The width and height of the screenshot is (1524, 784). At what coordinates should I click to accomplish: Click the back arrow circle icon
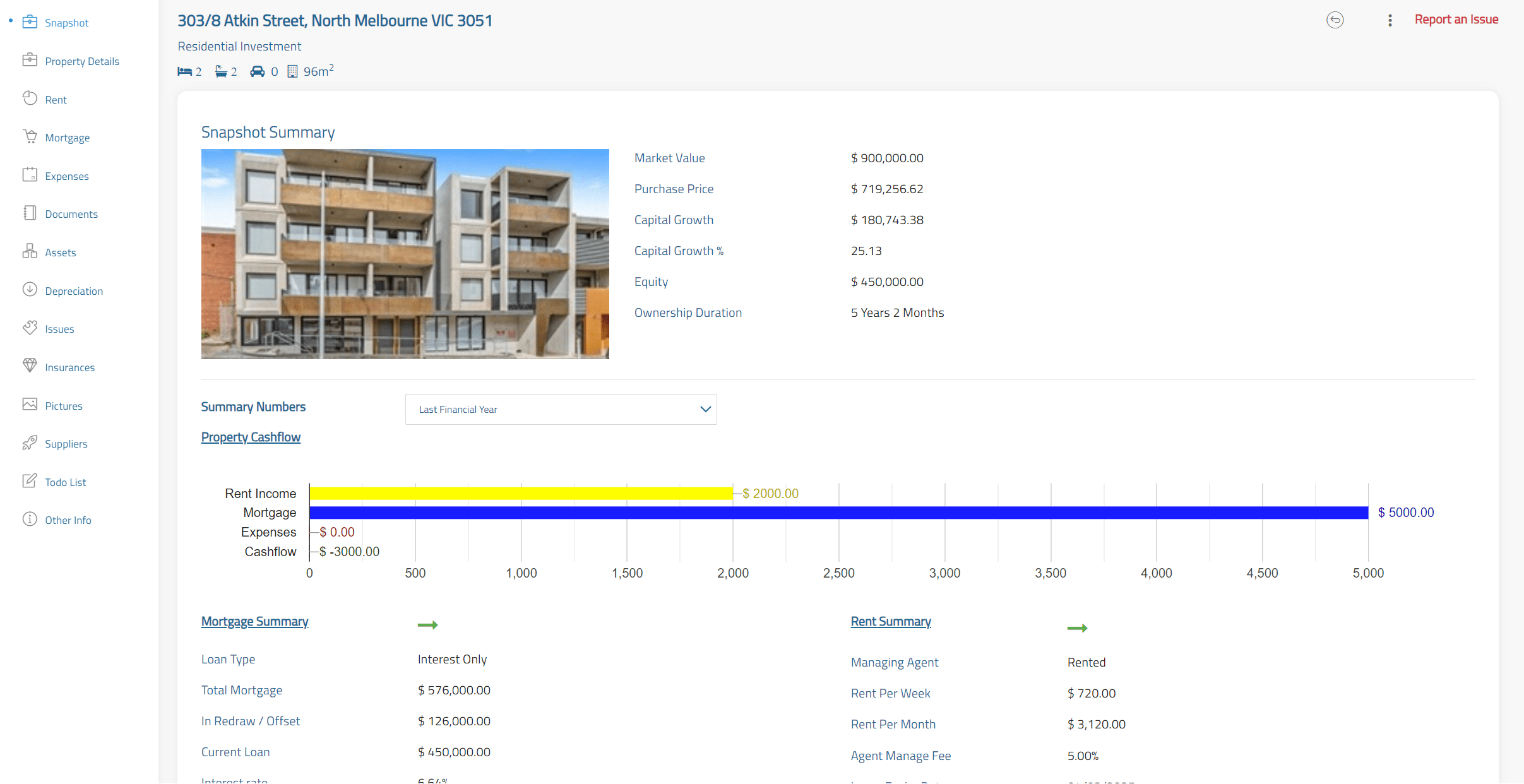point(1335,20)
